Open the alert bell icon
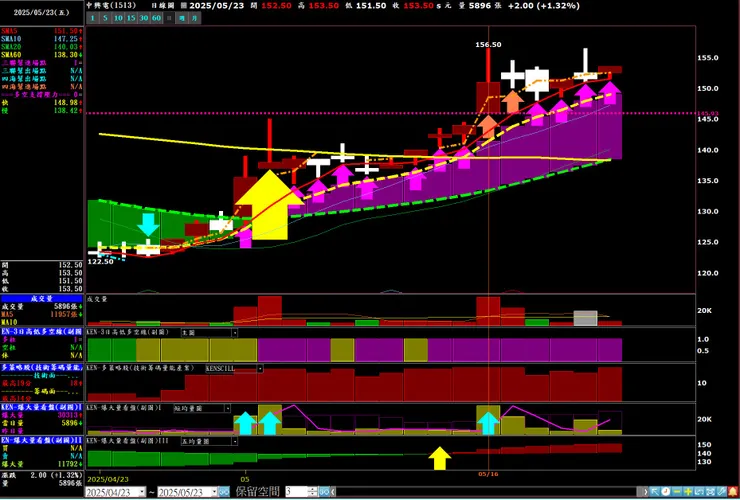Screen dimensions: 740x500 [x=733, y=492]
